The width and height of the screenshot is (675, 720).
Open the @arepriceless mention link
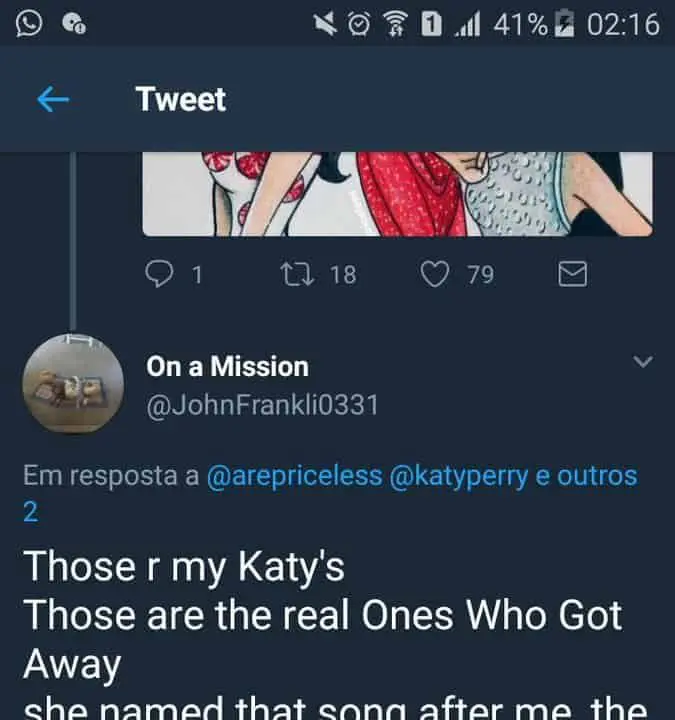294,476
